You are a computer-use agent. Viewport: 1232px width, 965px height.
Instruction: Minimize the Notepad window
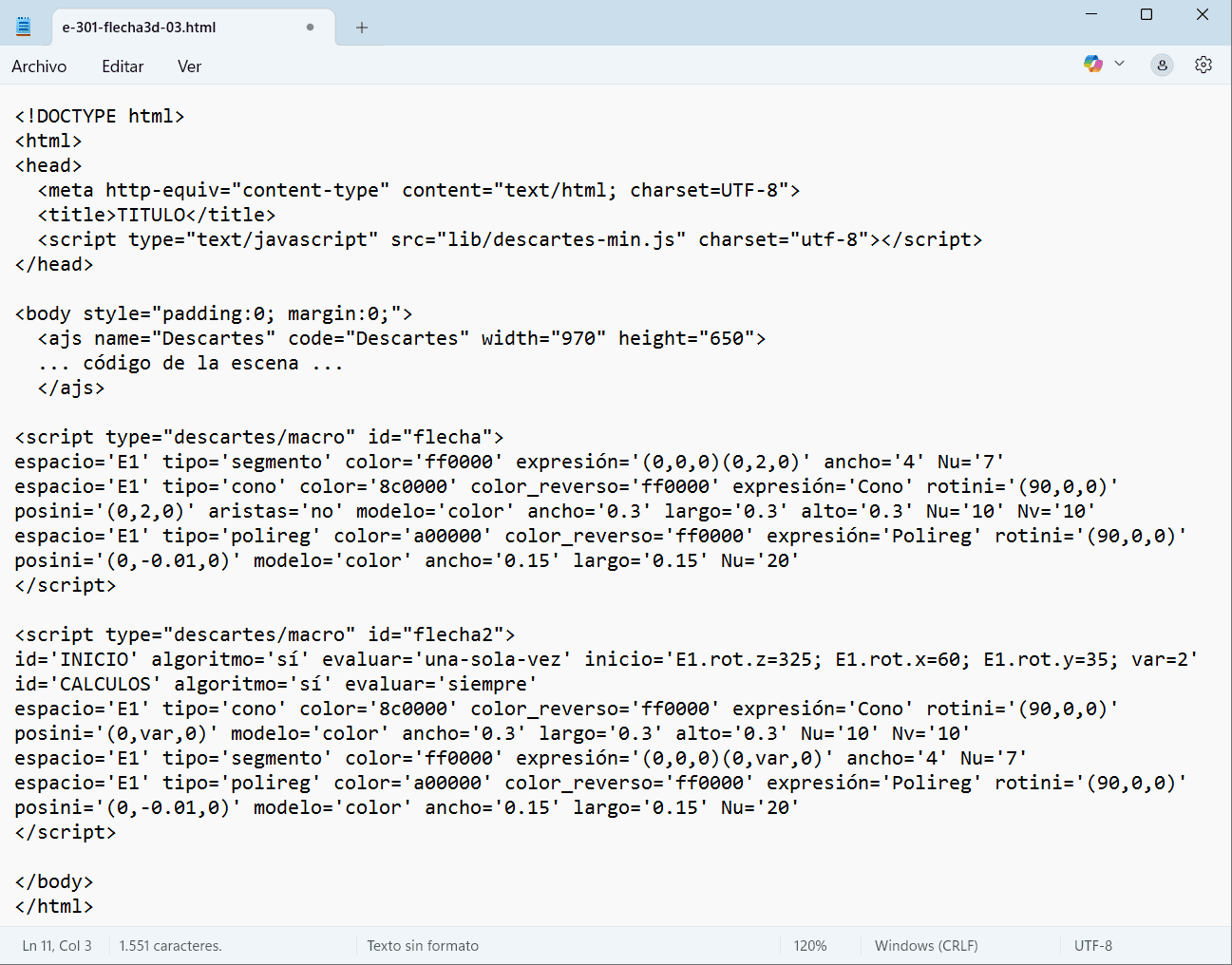pos(1091,14)
